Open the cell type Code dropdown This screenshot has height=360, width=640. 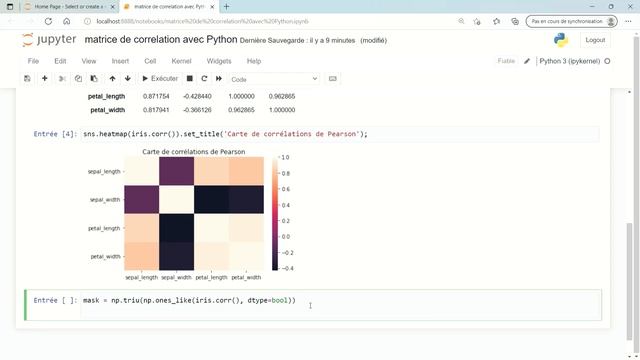point(274,79)
